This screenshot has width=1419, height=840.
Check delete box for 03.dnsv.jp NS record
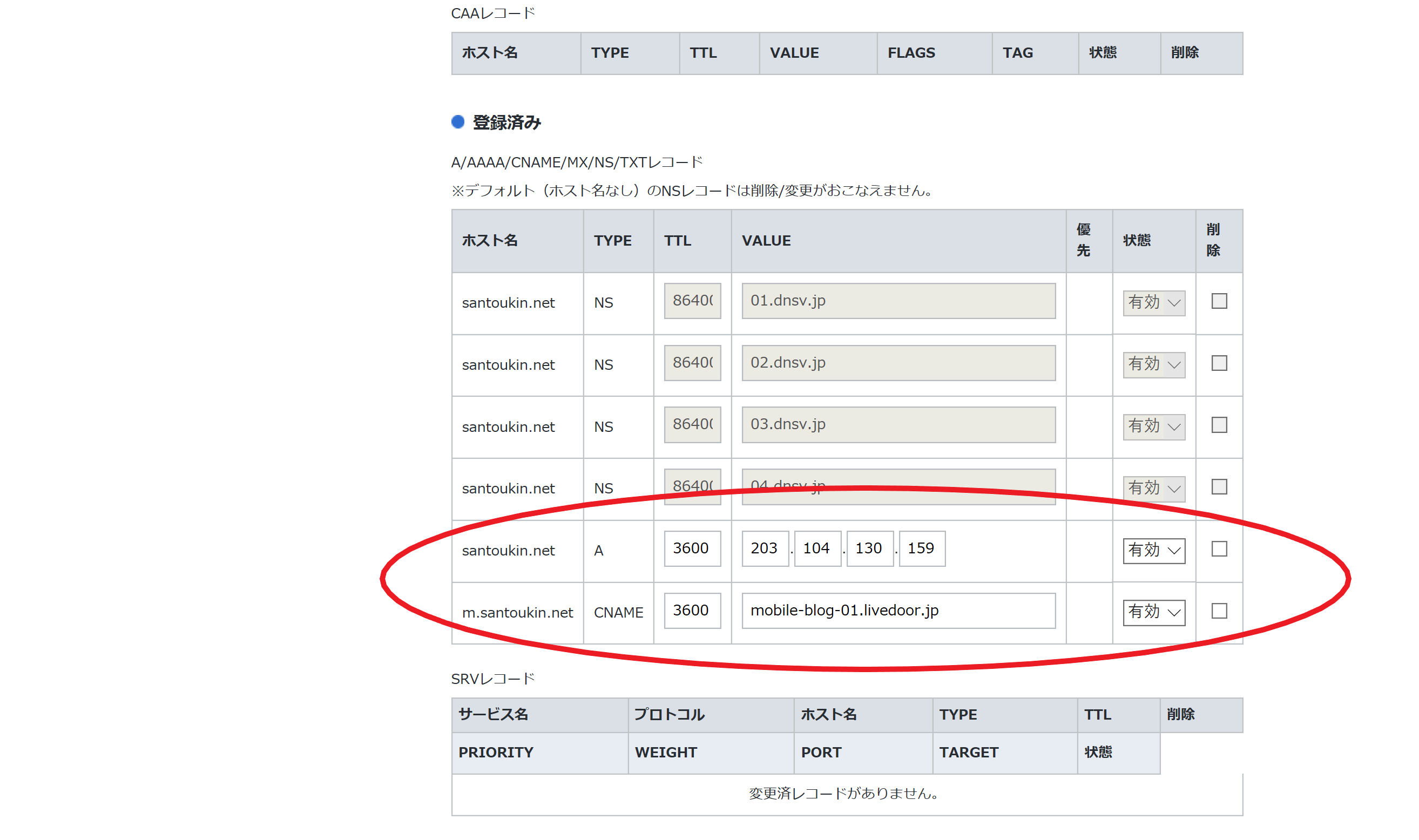[1219, 425]
